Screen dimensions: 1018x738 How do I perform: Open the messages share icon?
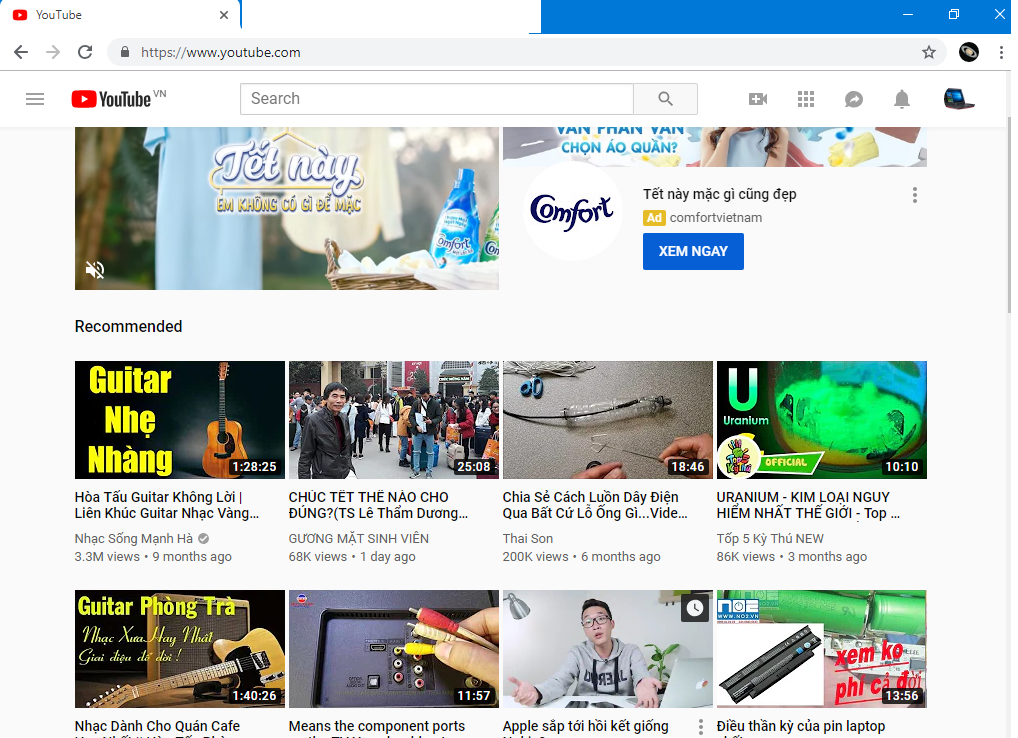[x=854, y=99]
